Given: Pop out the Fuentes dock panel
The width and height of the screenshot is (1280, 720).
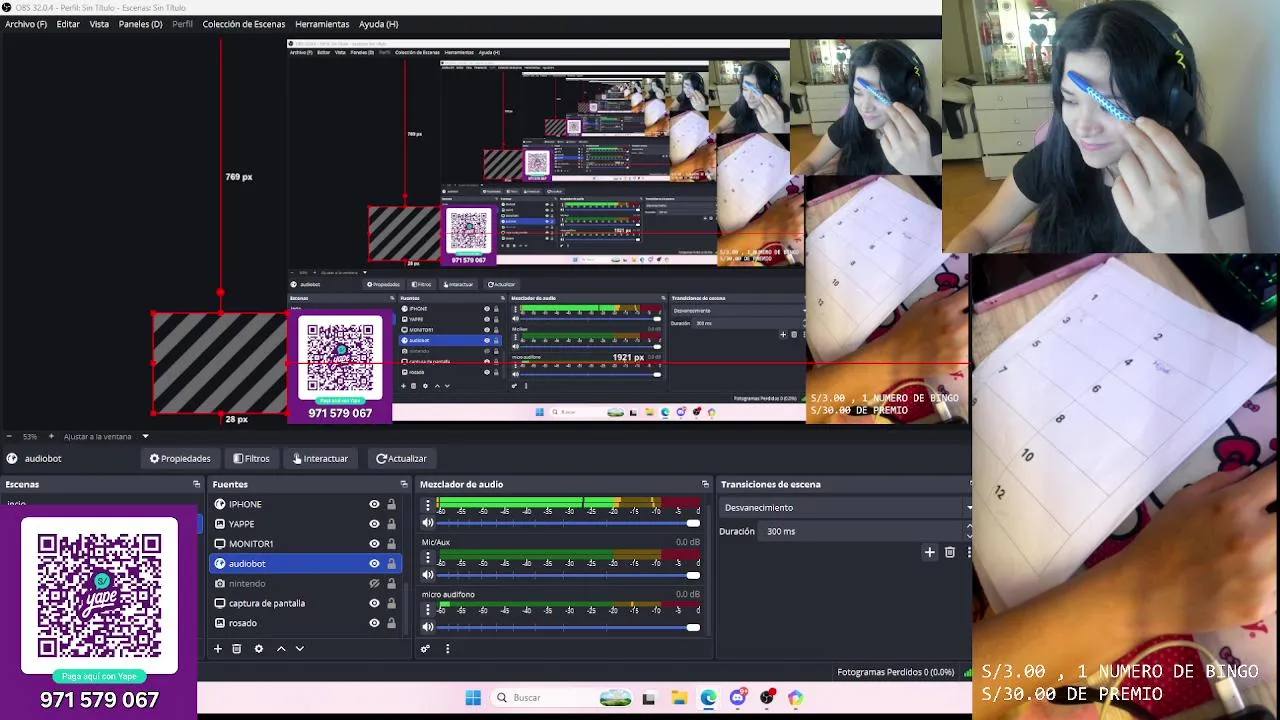Looking at the screenshot, I should [x=404, y=484].
